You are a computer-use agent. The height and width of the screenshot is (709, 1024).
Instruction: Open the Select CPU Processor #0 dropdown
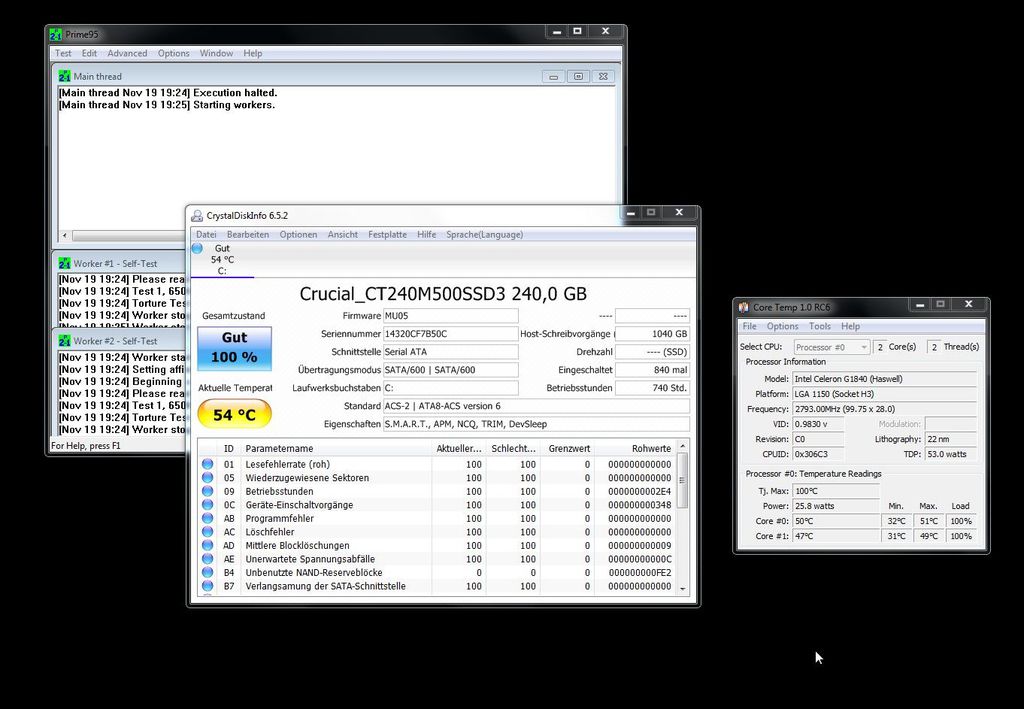831,347
